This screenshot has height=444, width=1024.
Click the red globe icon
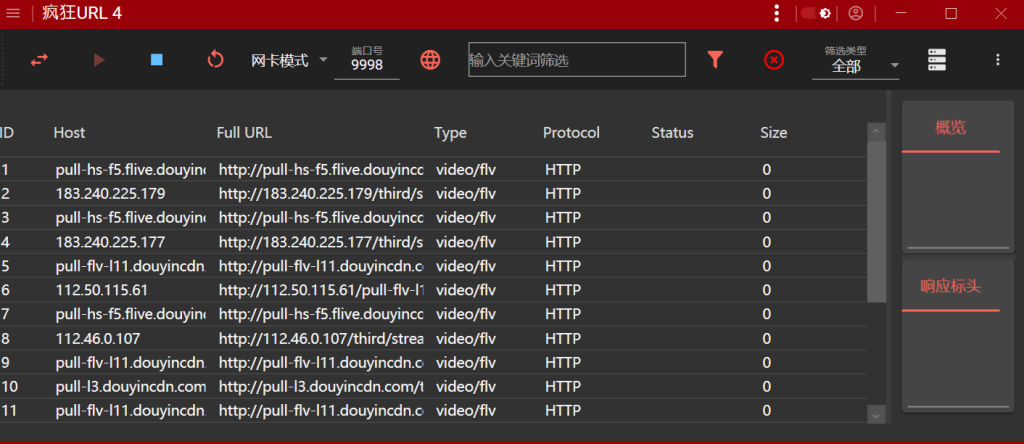point(430,60)
